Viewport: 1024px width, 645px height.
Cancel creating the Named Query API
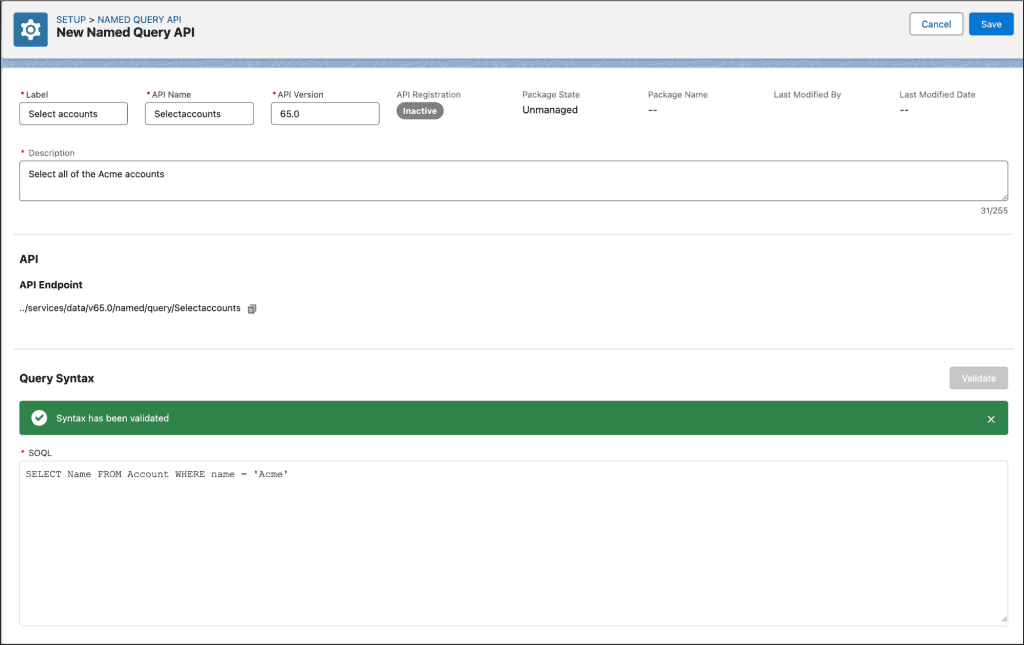[x=936, y=23]
